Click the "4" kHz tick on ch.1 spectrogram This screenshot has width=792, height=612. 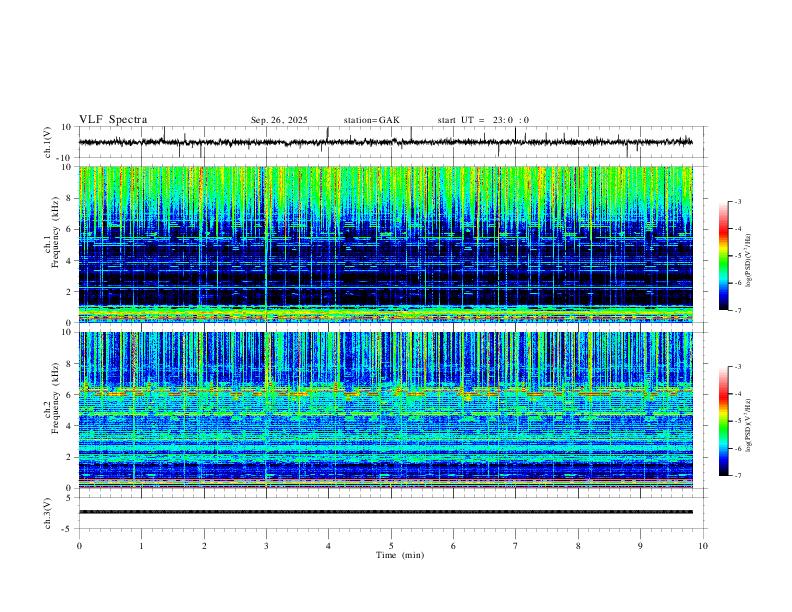click(x=69, y=261)
